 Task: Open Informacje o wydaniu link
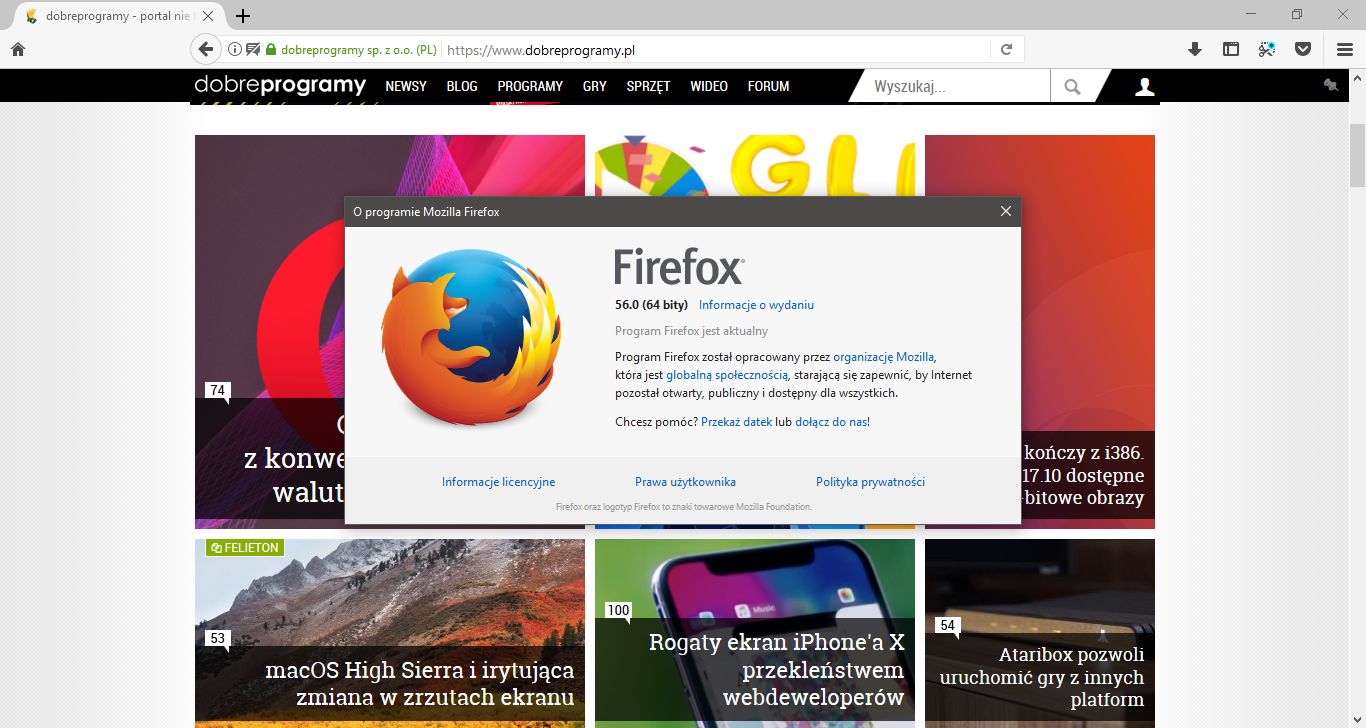[756, 305]
